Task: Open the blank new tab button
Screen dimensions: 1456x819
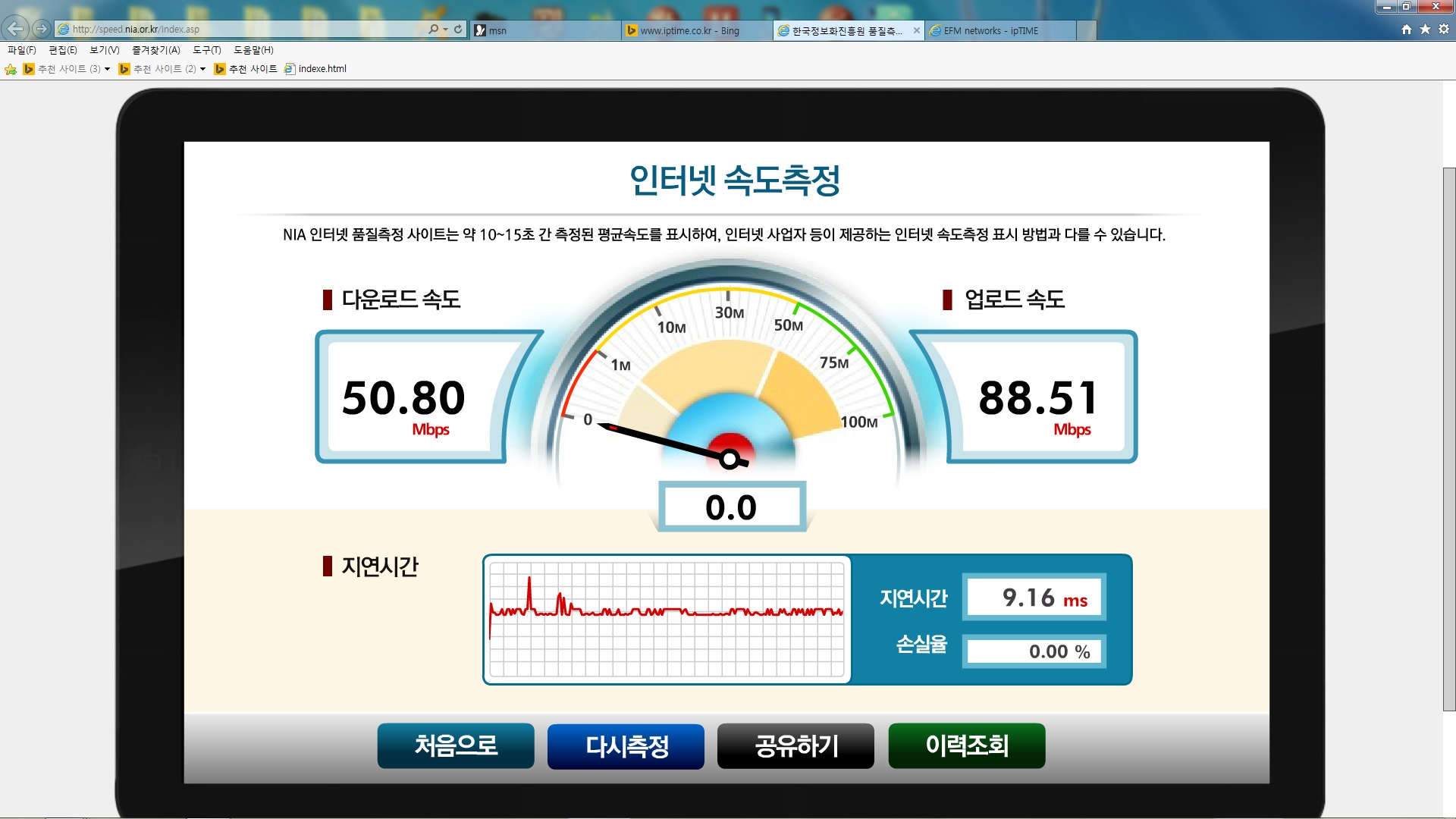Action: tap(1086, 30)
